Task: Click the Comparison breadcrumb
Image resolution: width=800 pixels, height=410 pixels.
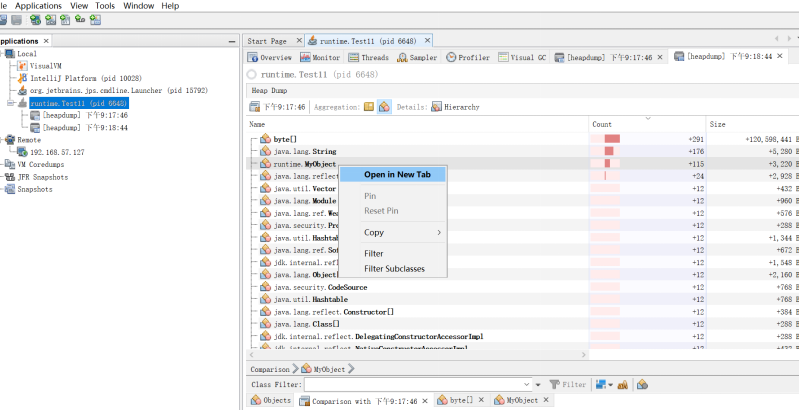Action: click(x=269, y=369)
